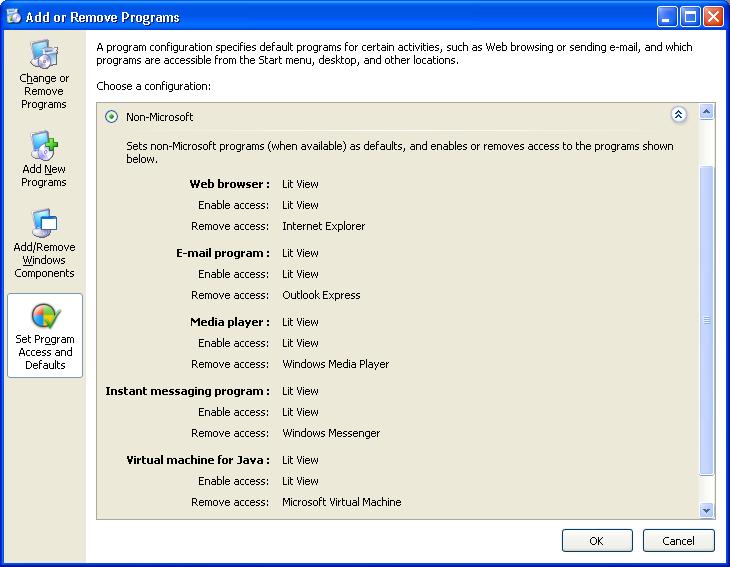Click 'Lit View' beside Web browser heading

[300, 184]
